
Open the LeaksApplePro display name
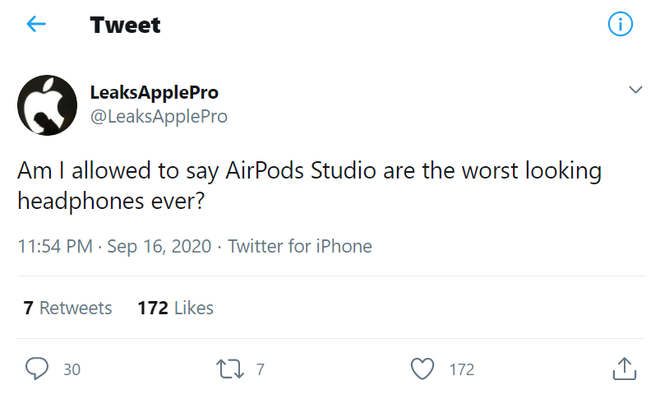[154, 93]
